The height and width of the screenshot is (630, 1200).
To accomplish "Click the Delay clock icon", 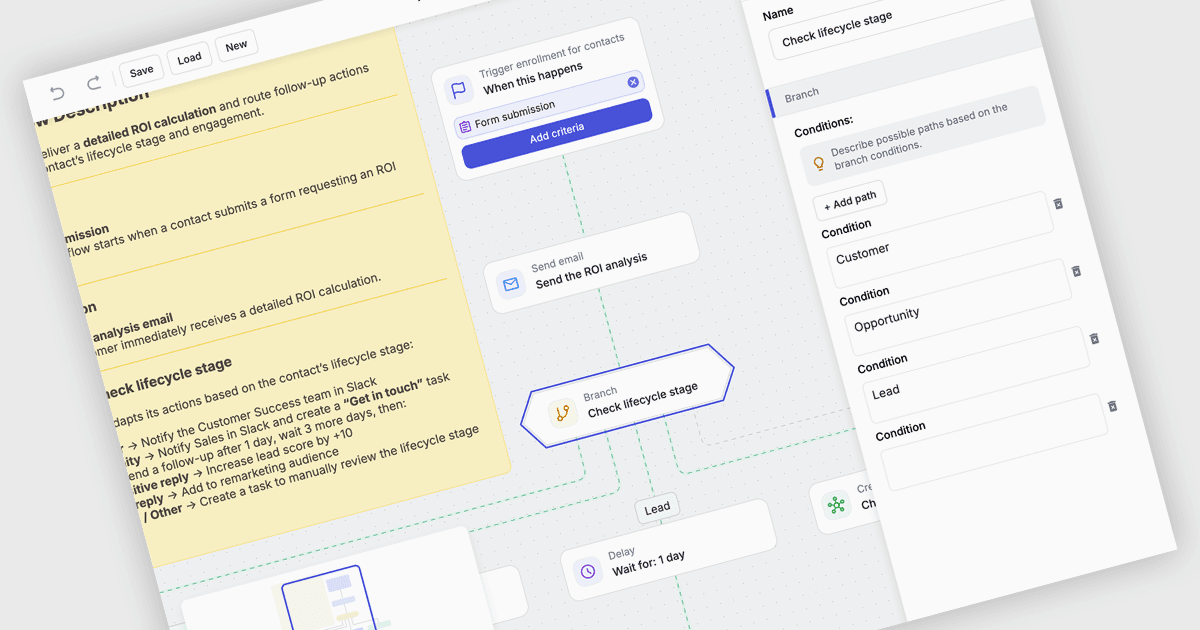I will pos(588,571).
